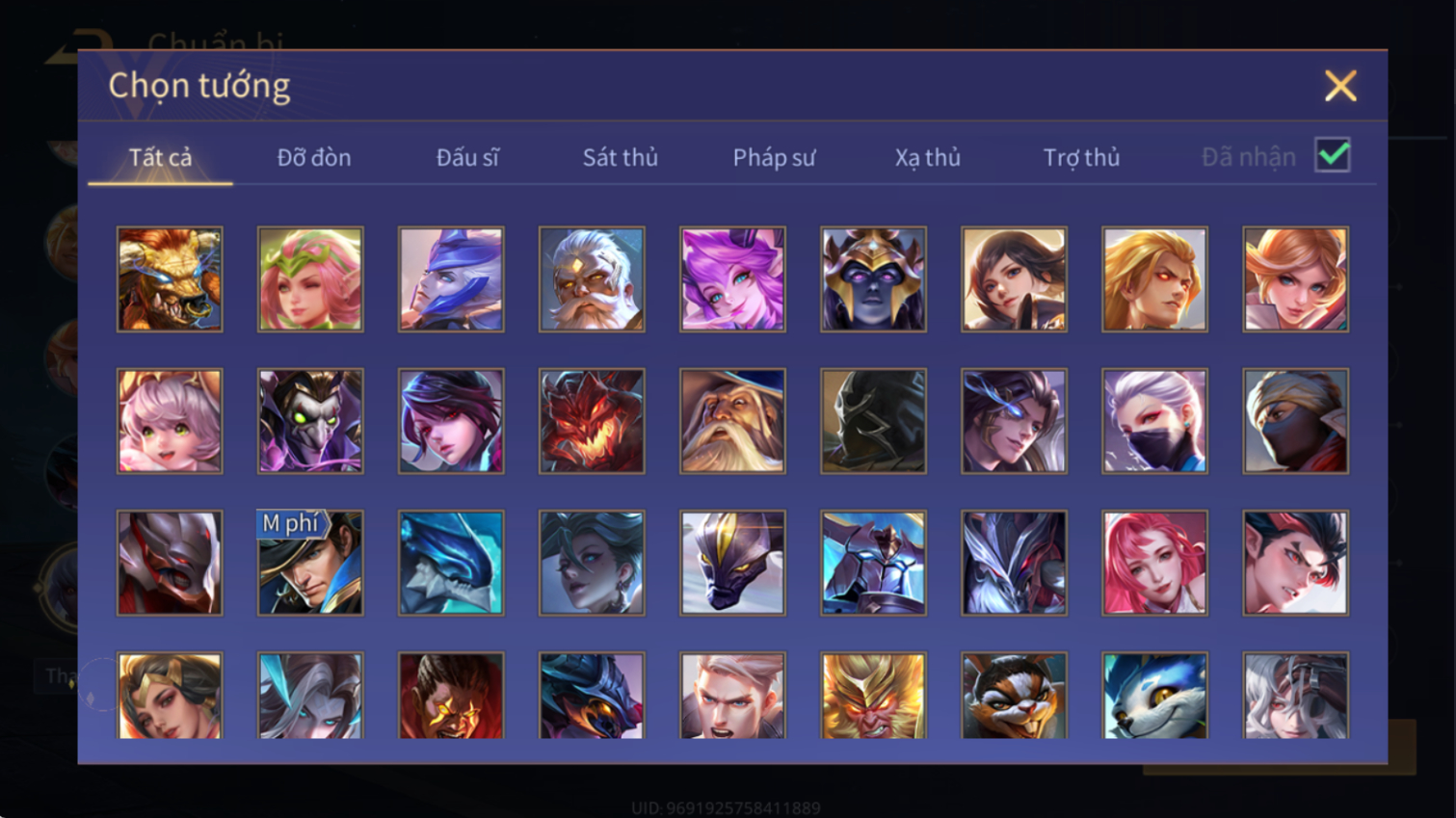Choose the blue wolf hero portrait

1154,695
